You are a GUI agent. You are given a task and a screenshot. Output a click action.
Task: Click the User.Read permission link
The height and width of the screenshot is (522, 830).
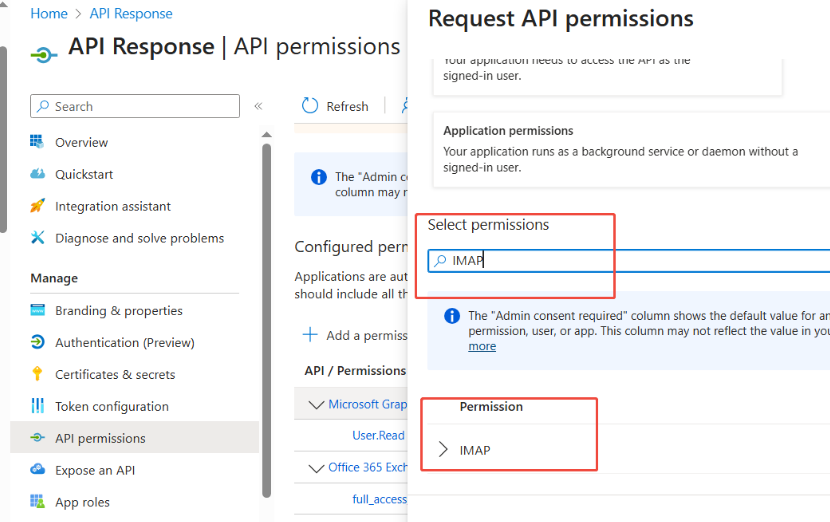click(x=378, y=435)
